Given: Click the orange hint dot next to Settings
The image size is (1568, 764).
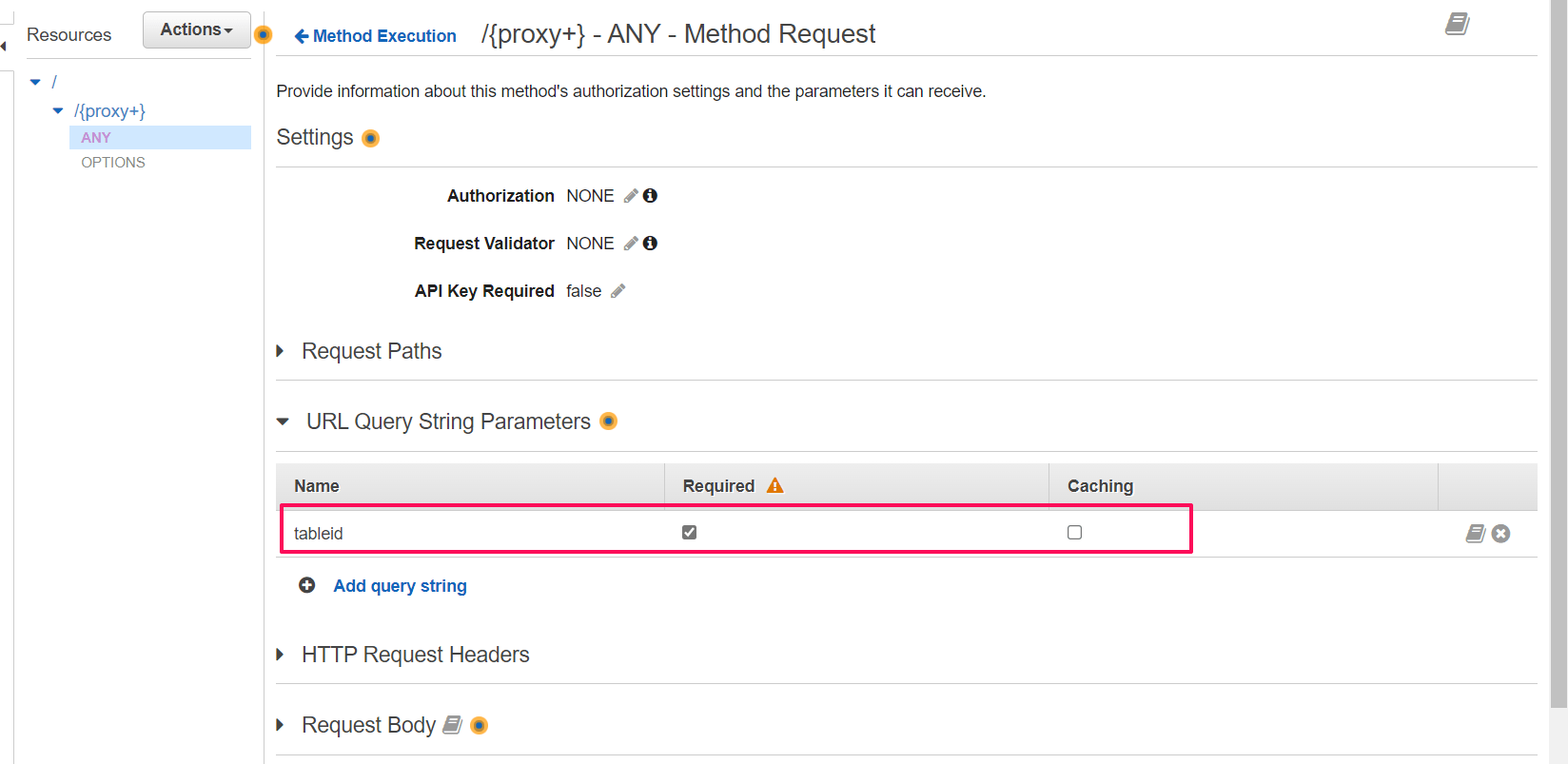Looking at the screenshot, I should (x=371, y=139).
